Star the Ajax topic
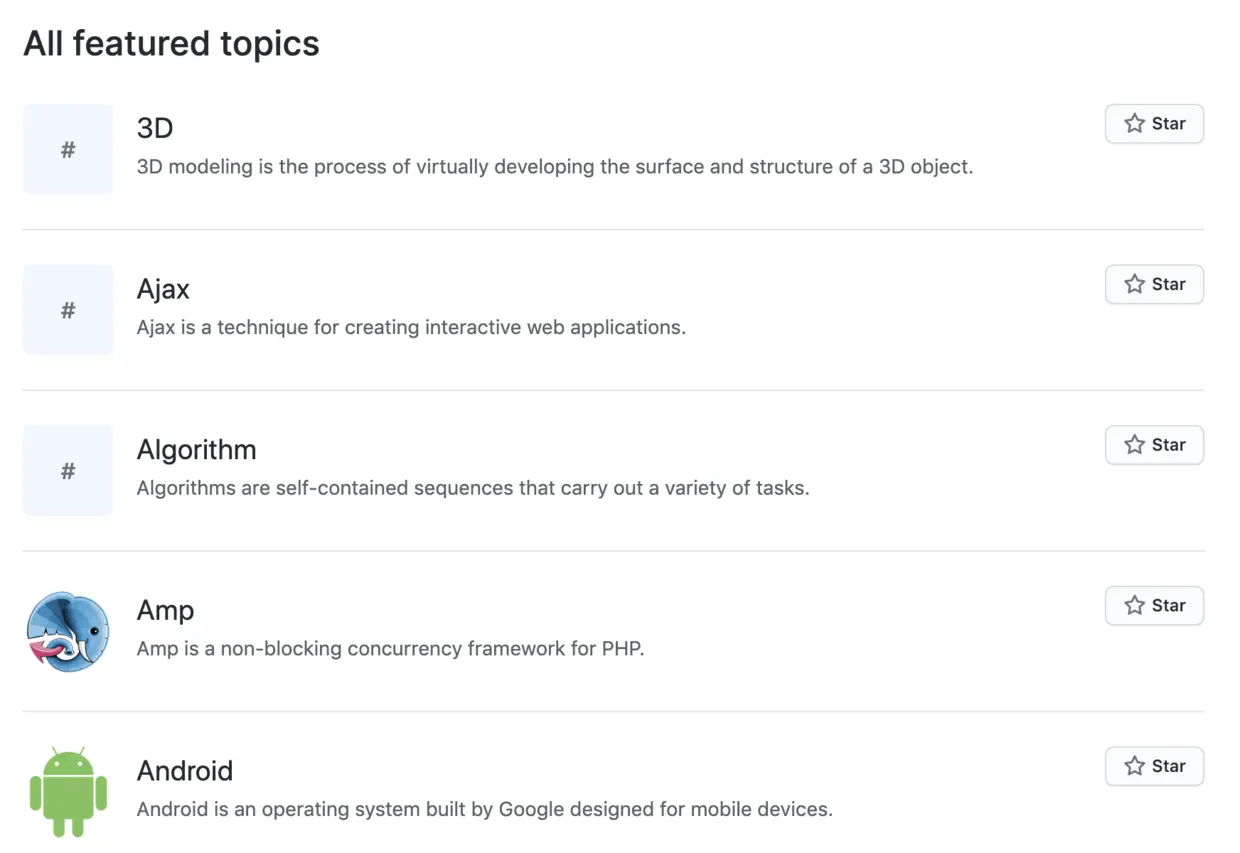Screen dimensions: 1240x853 tap(1154, 285)
